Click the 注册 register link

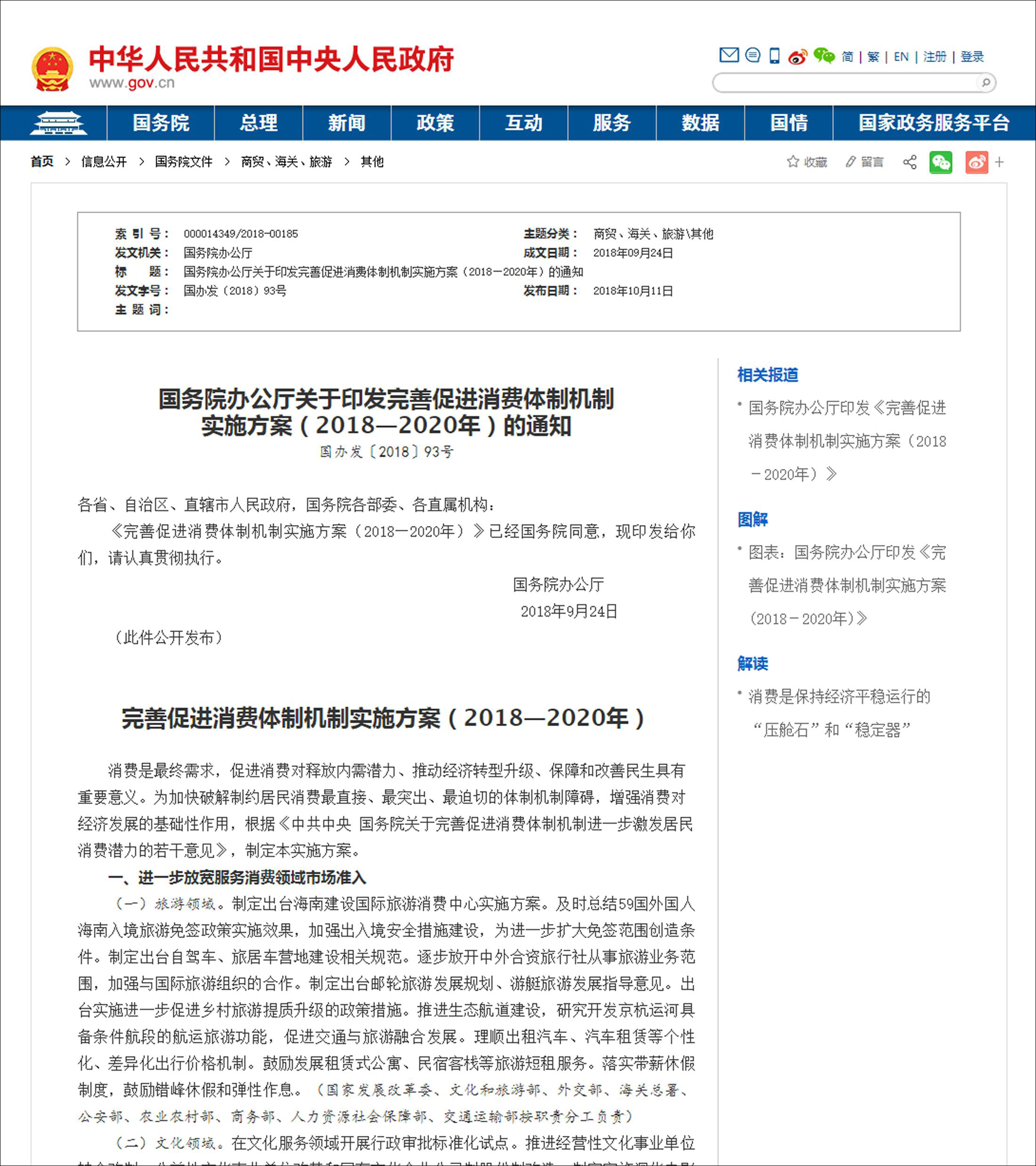pyautogui.click(x=935, y=57)
